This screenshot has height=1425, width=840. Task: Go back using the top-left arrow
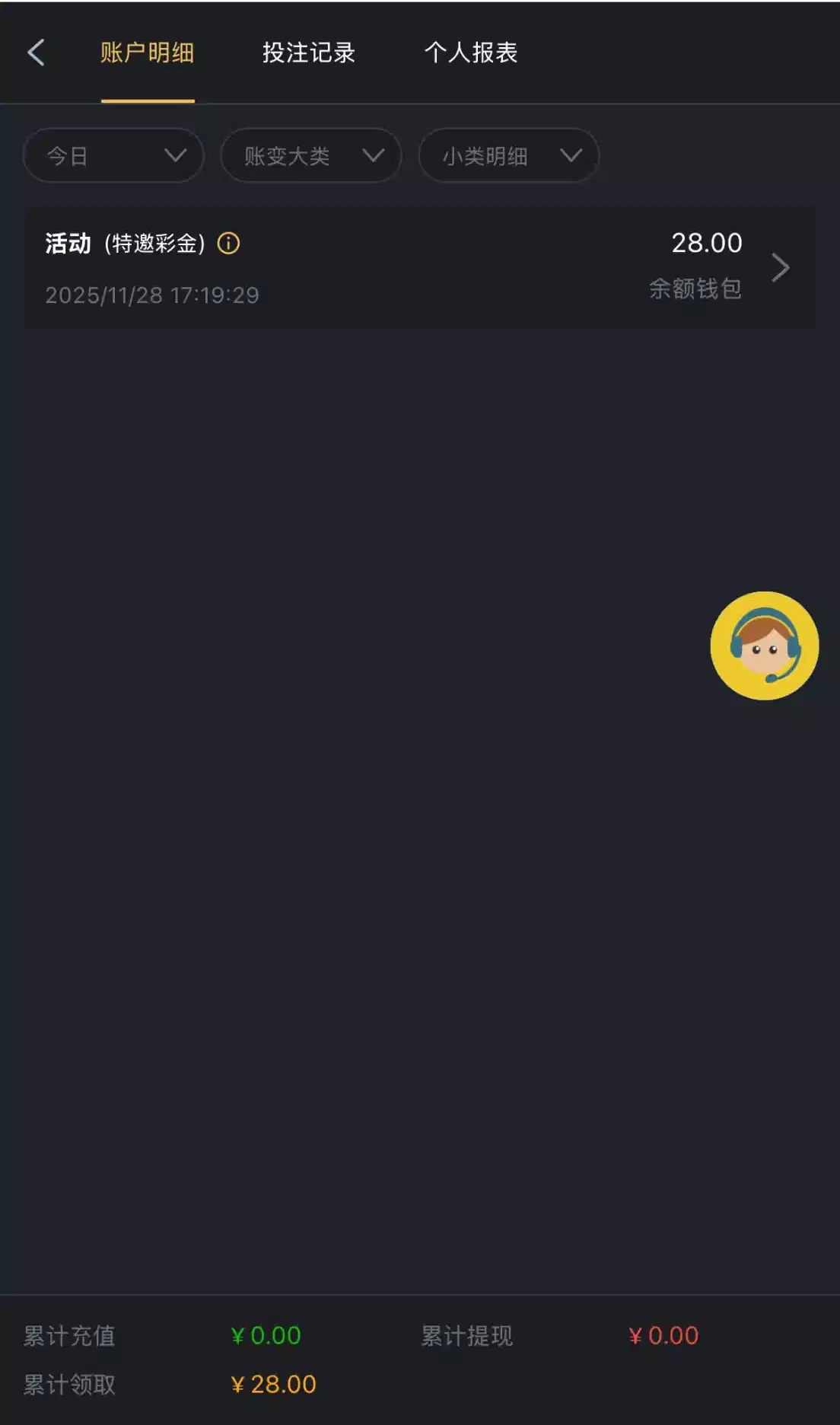pos(36,53)
